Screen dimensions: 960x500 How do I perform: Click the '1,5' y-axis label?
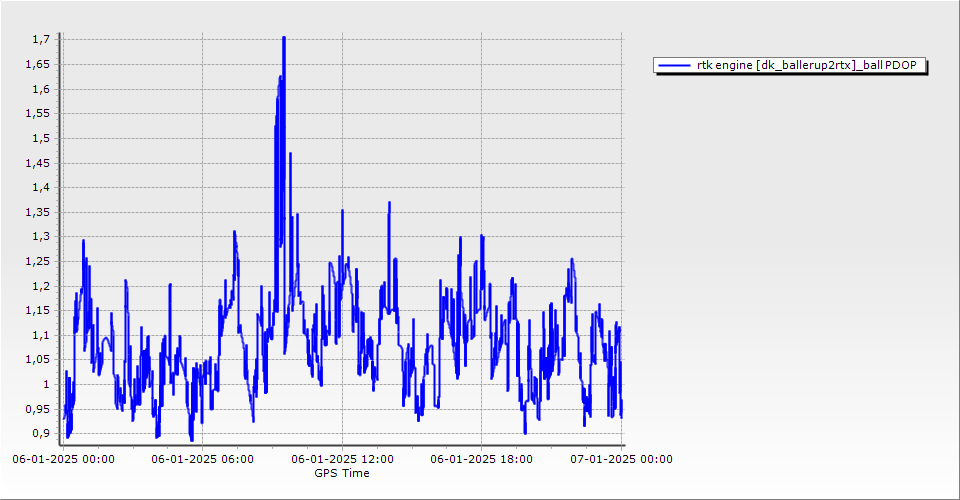(41, 138)
